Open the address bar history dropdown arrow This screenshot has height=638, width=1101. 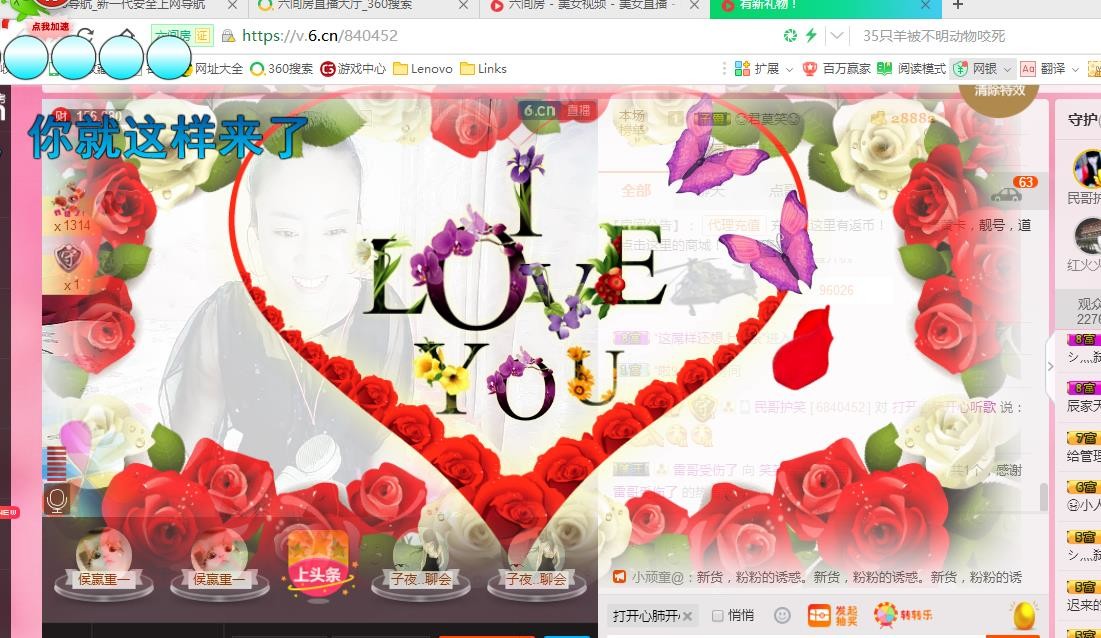click(836, 35)
